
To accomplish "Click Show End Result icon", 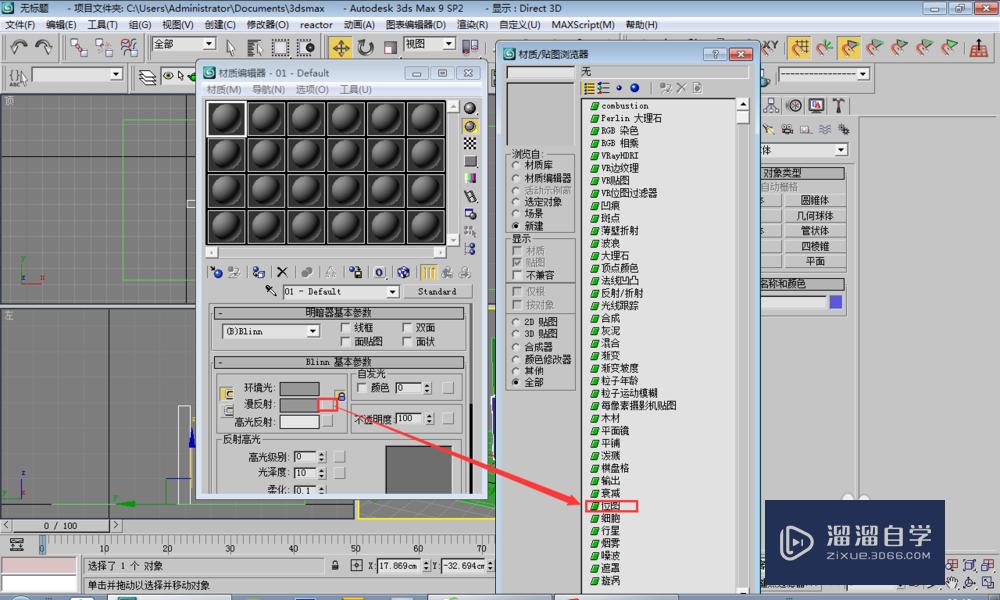I will 429,273.
